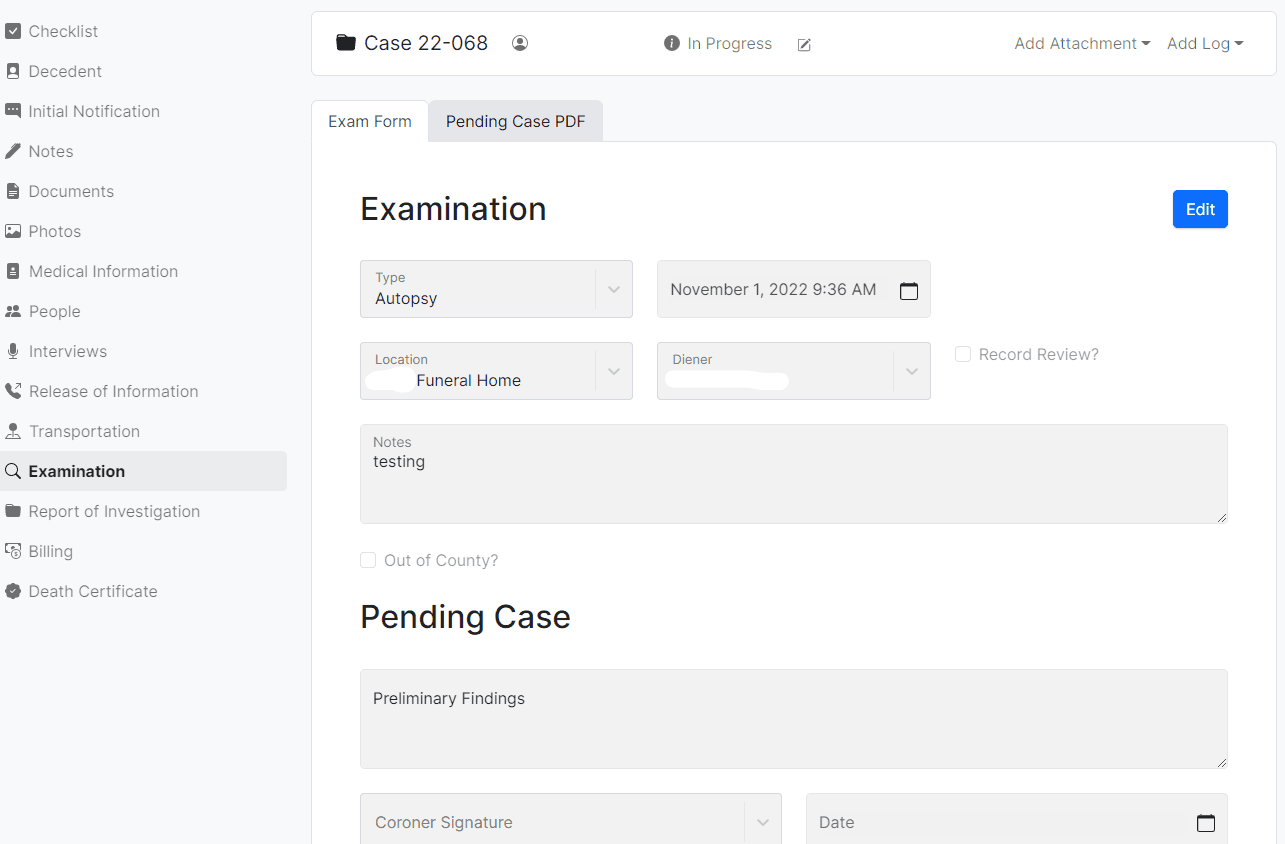This screenshot has height=844, width=1285.
Task: Select the Exam Form tab
Action: (x=370, y=121)
